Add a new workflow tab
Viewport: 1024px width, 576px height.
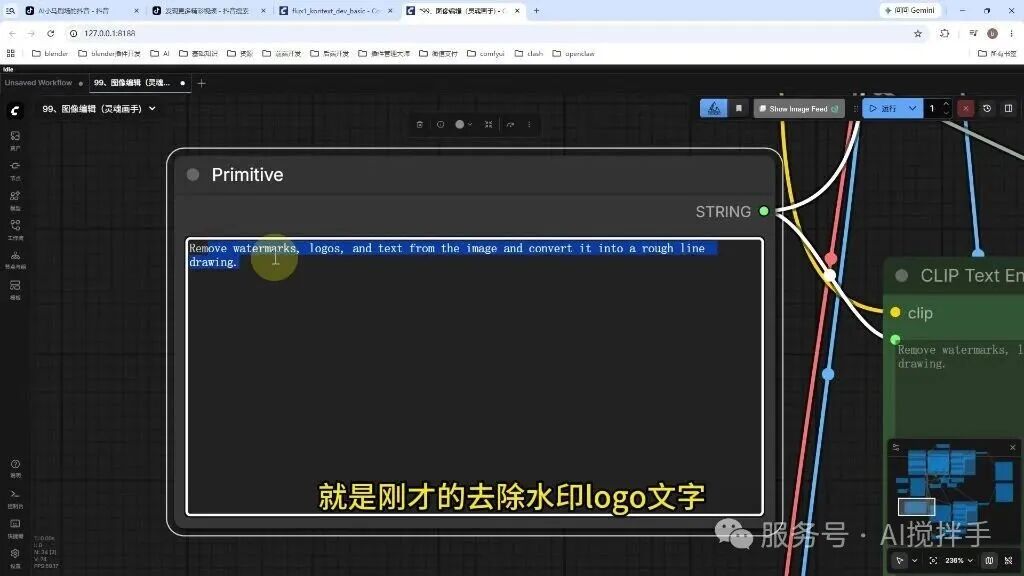pyautogui.click(x=201, y=83)
